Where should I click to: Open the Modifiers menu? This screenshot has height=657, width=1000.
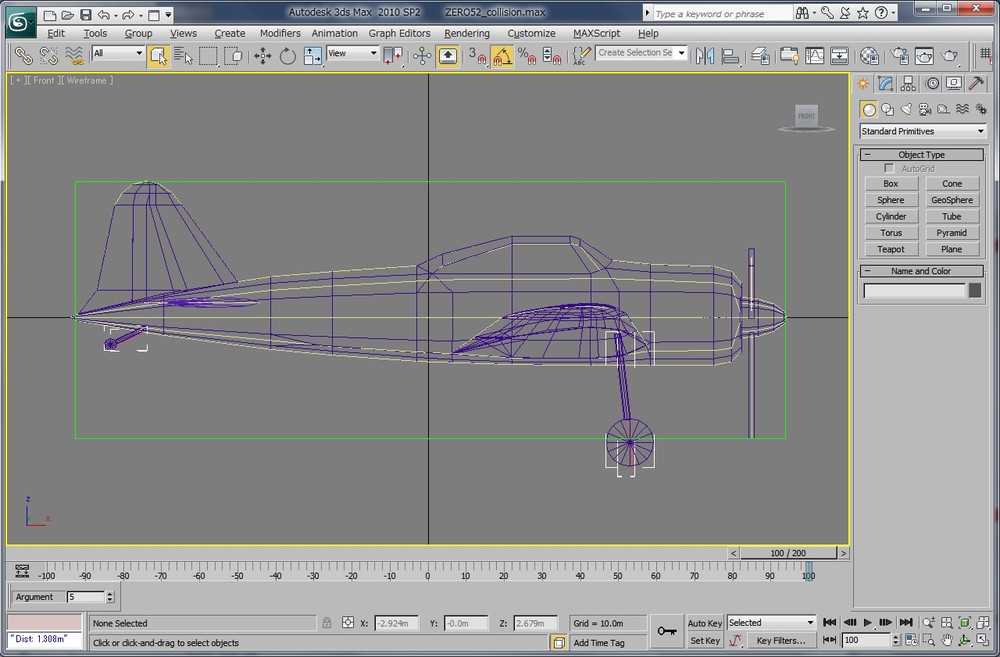coord(280,33)
